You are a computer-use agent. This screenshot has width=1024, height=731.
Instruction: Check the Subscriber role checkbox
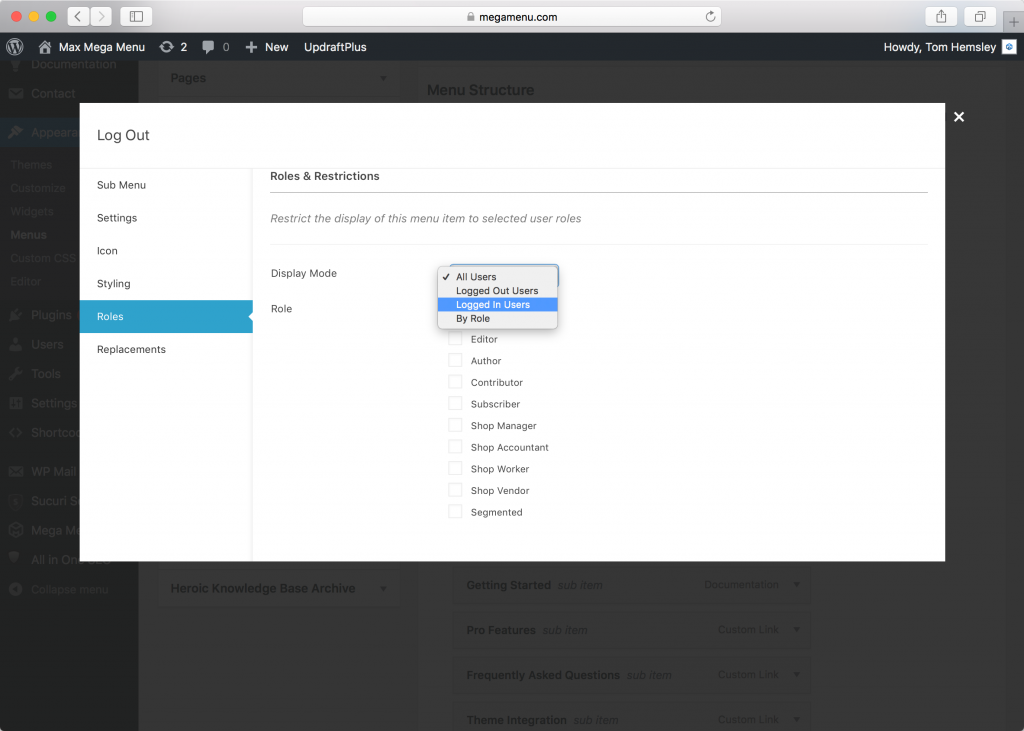click(x=453, y=403)
